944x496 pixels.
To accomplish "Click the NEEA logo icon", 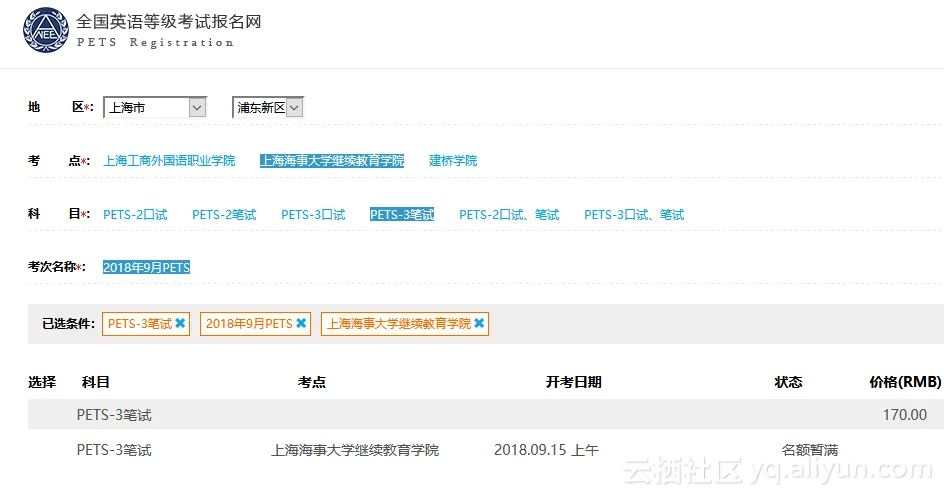I will (x=46, y=30).
